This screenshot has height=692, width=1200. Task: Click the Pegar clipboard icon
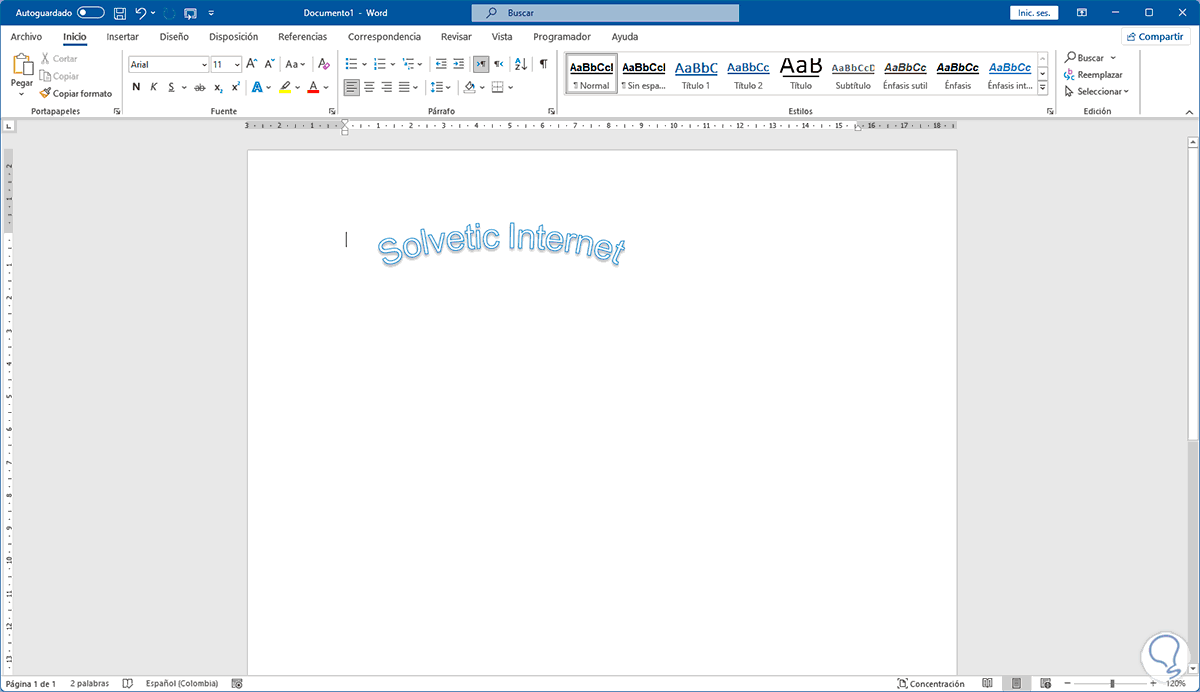(x=22, y=65)
